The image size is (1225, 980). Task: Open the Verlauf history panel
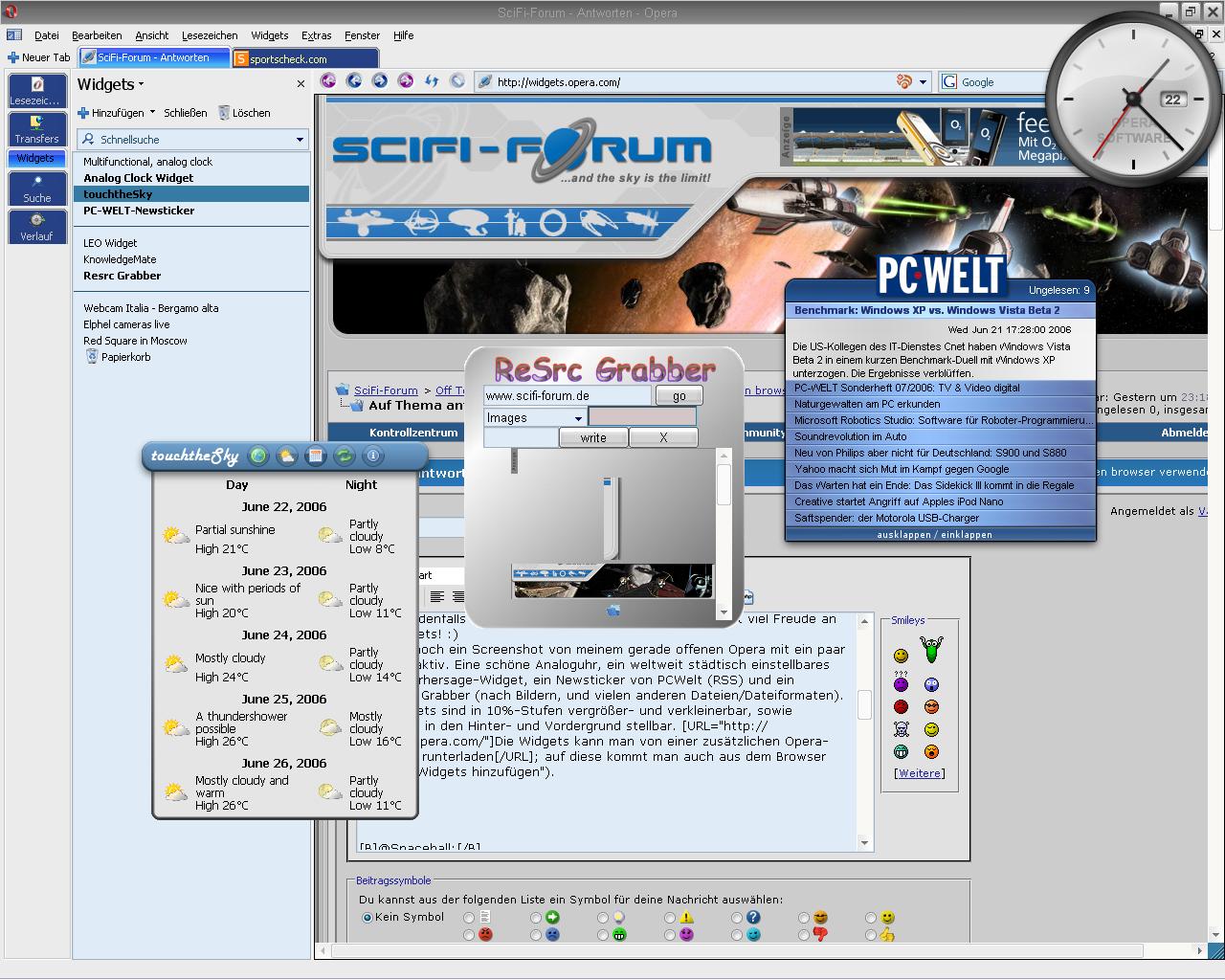36,227
